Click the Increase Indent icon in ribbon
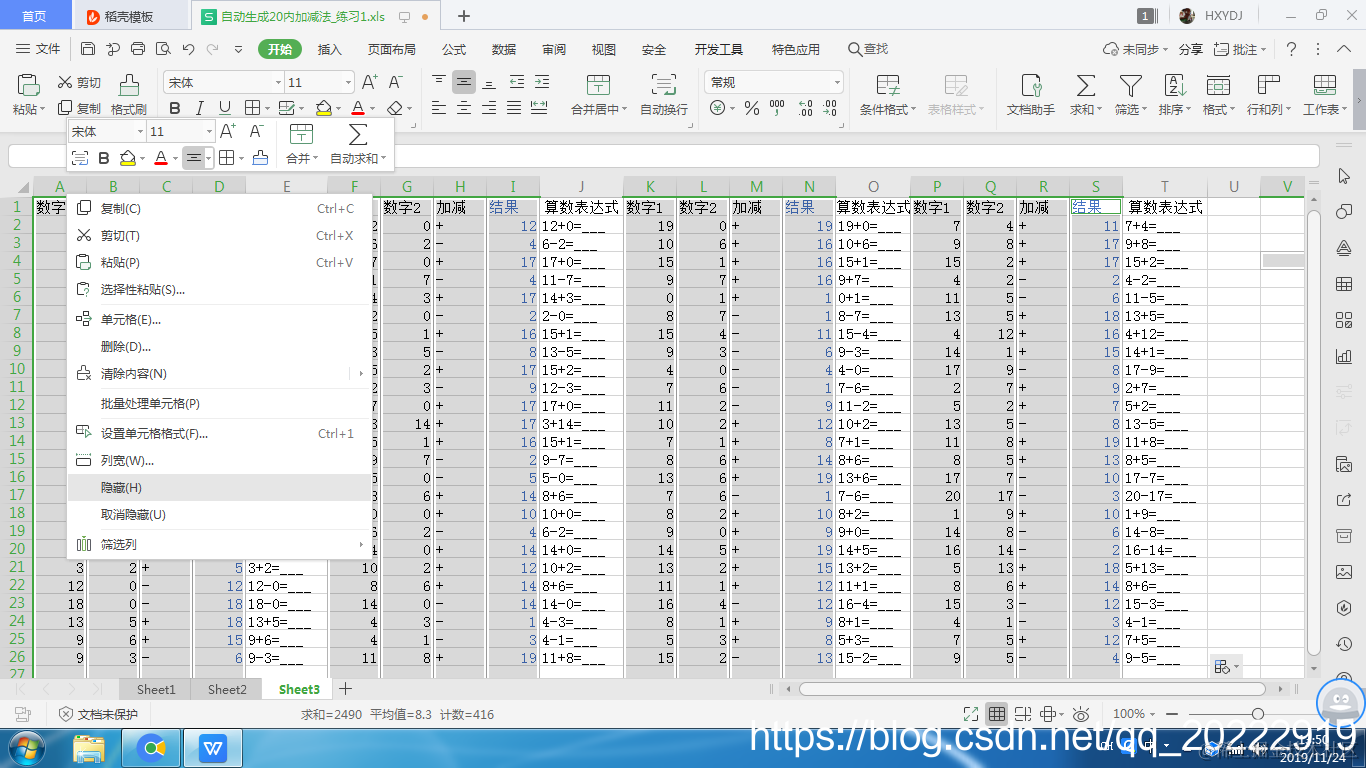This screenshot has width=1366, height=768. [543, 82]
